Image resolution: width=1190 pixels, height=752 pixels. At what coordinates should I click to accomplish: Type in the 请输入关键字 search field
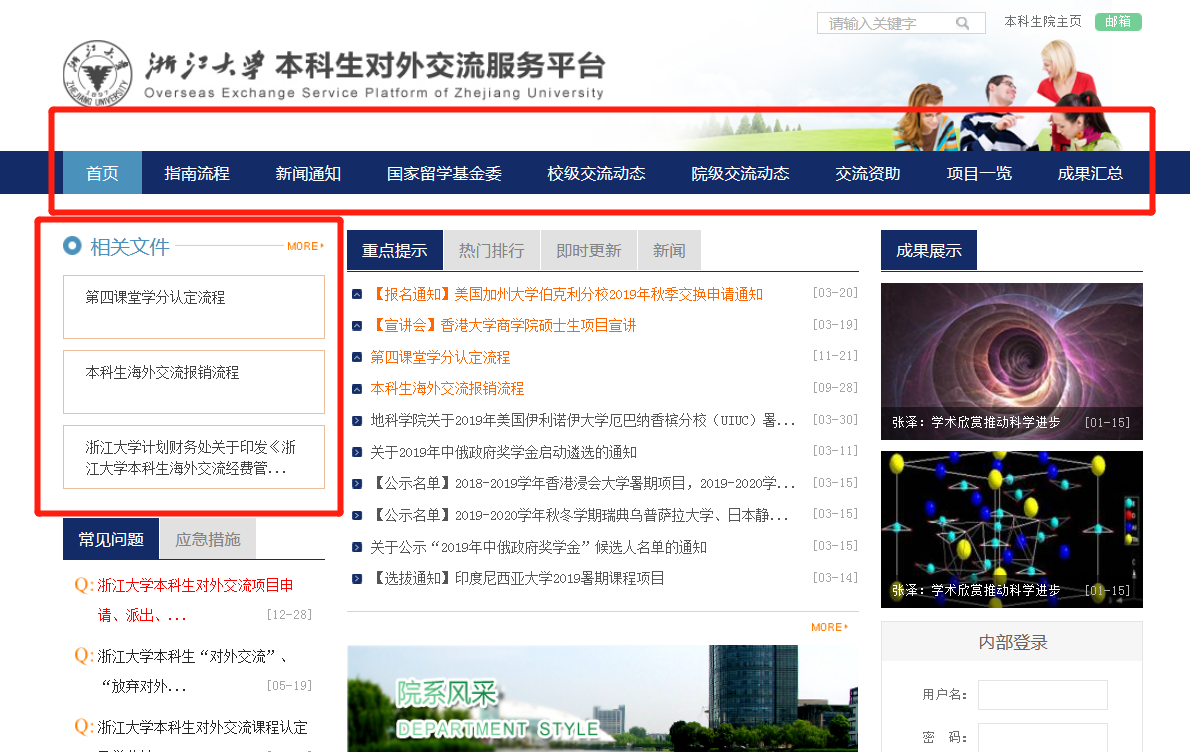pyautogui.click(x=885, y=23)
